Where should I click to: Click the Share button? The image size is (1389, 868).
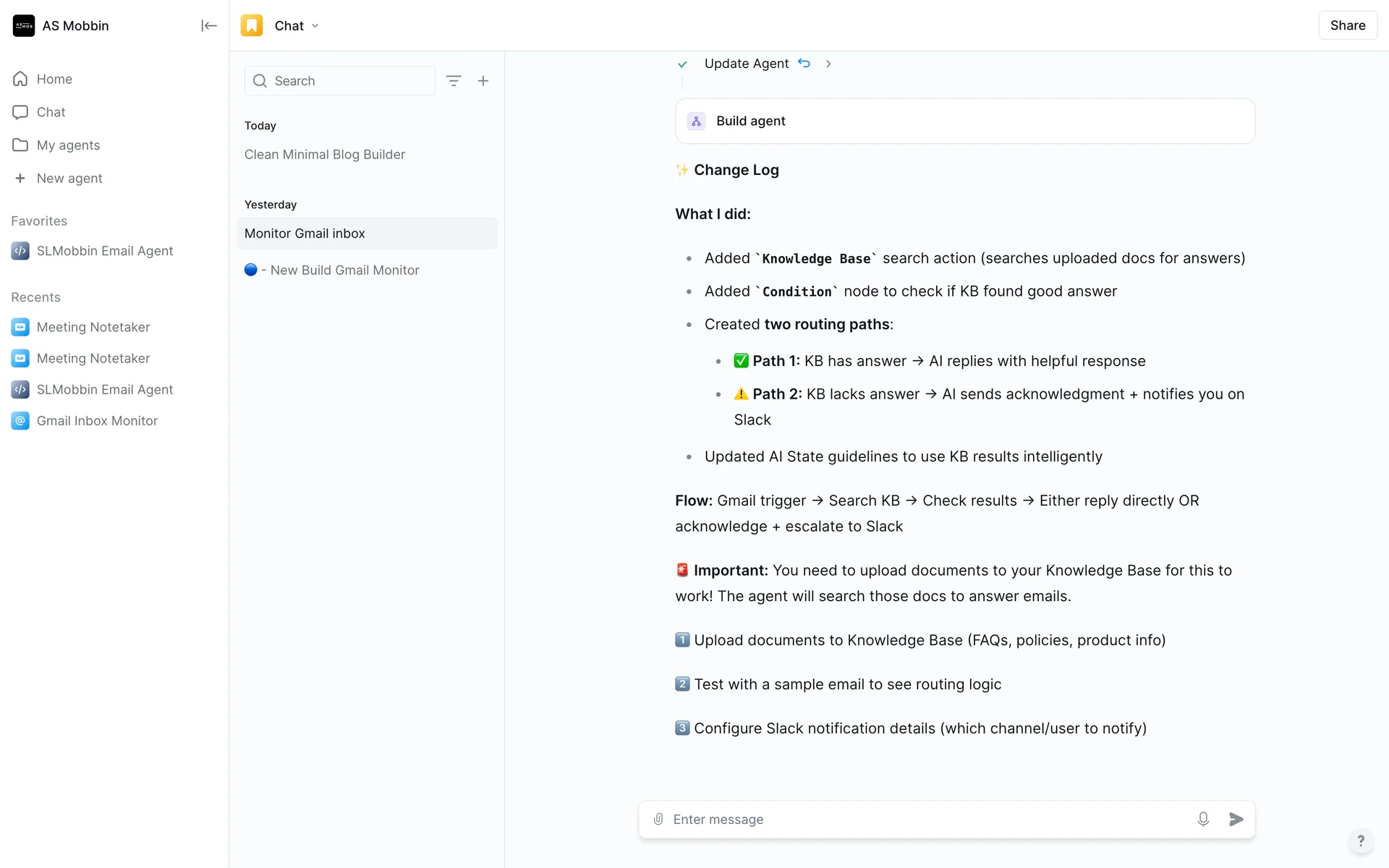[x=1347, y=25]
